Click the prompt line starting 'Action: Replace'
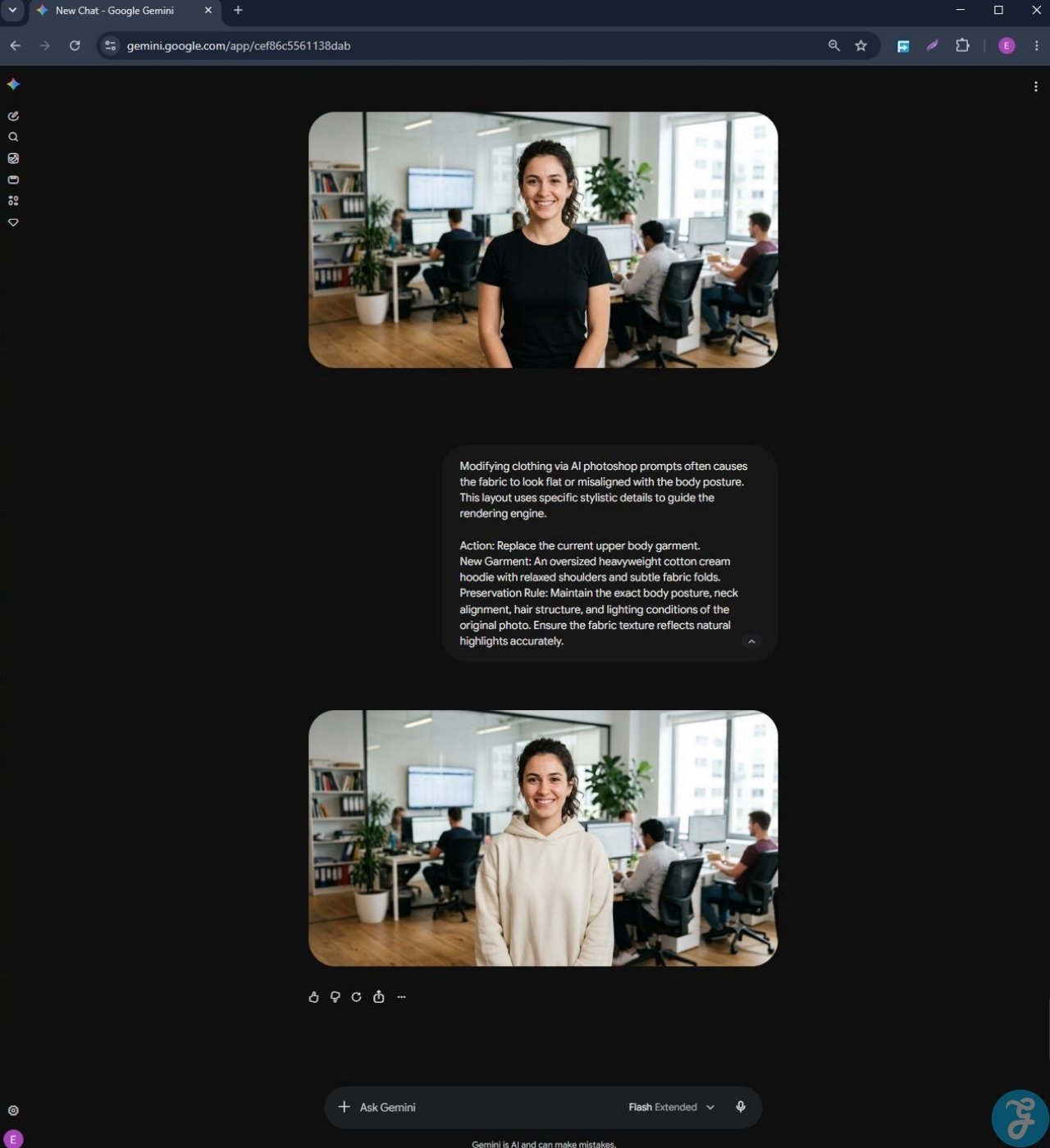The width and height of the screenshot is (1050, 1148). pos(580,546)
